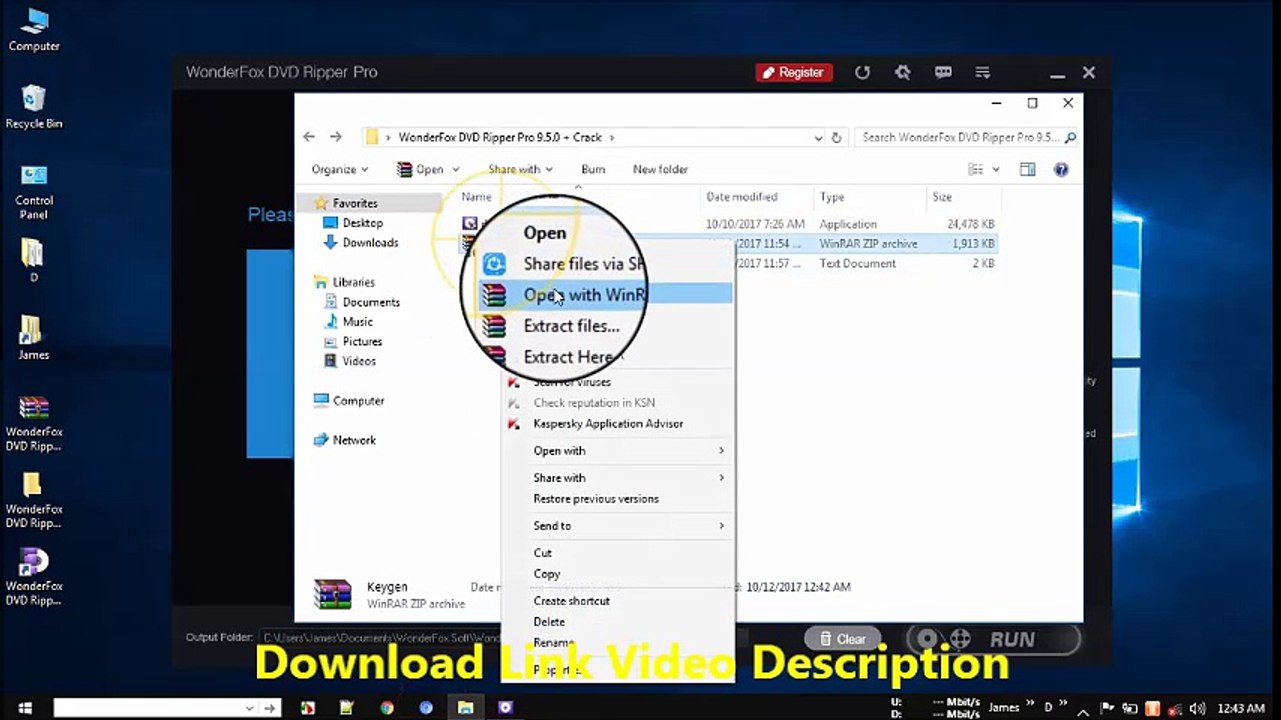Screen dimensions: 1281x720
Task: Open the WonderFox menu list icon
Action: click(x=983, y=73)
